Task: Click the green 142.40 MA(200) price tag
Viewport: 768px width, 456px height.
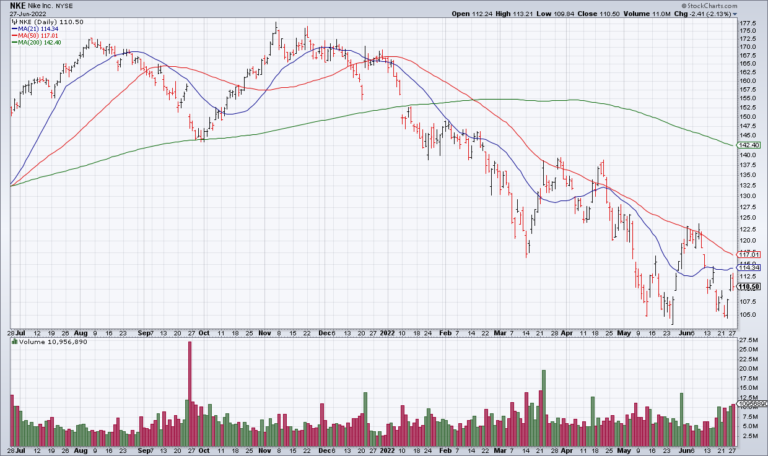Action: tap(749, 145)
